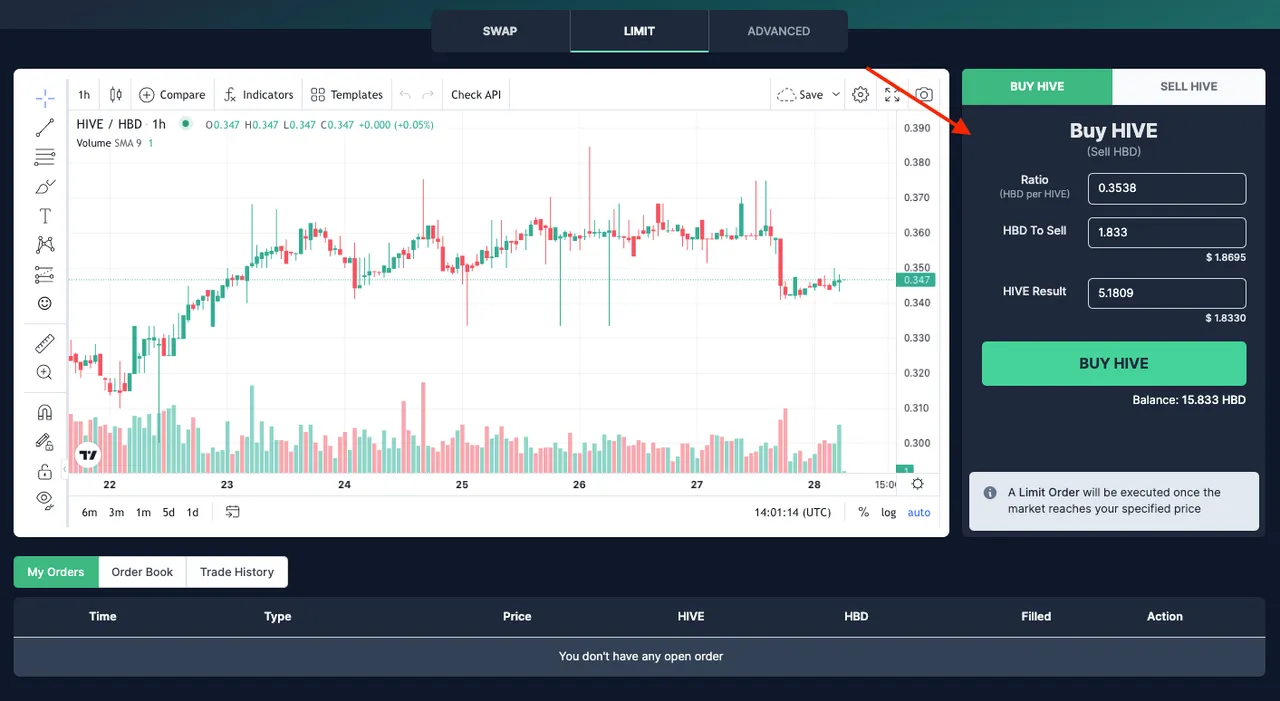The width and height of the screenshot is (1280, 701).
Task: Toggle log scale on the chart
Action: coord(888,512)
